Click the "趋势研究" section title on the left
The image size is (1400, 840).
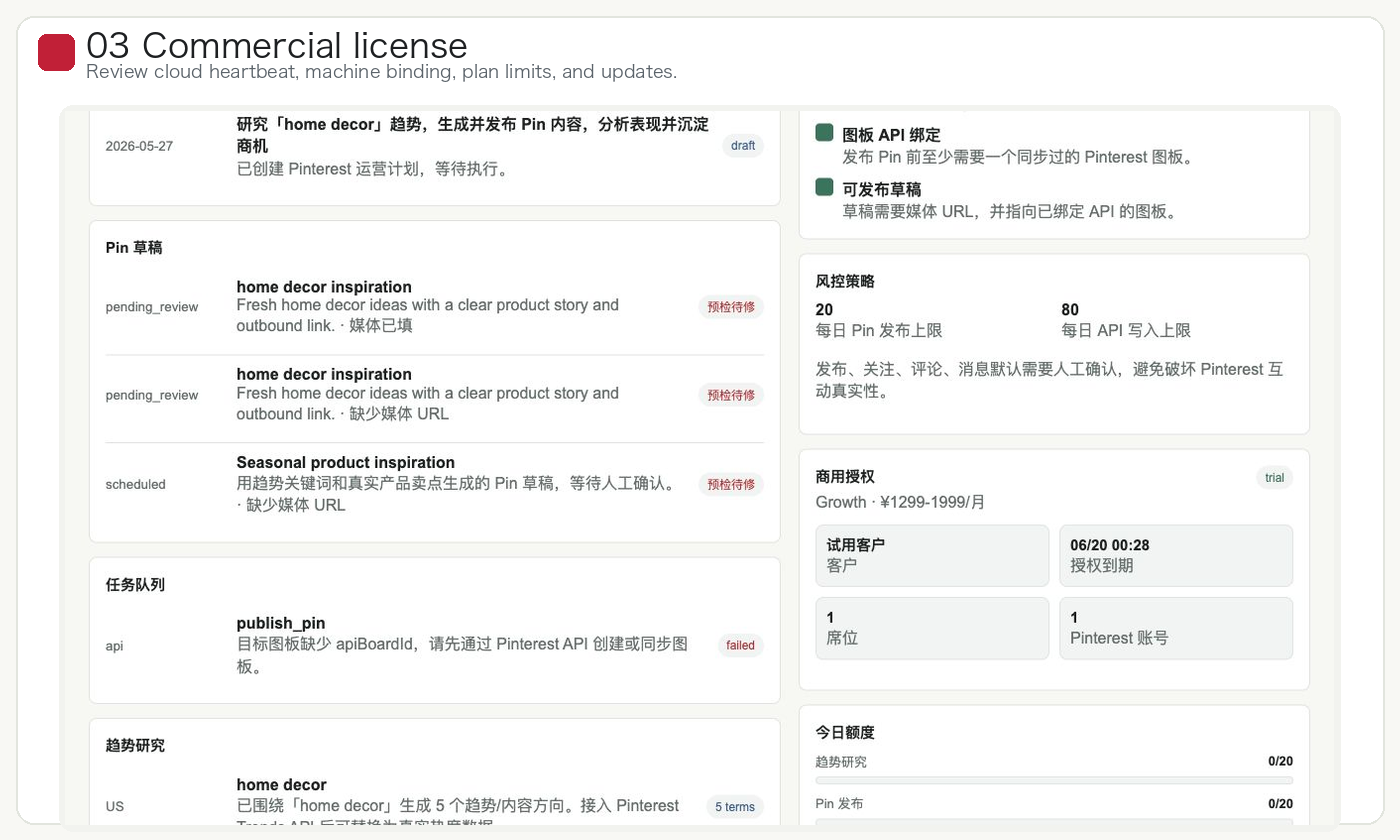click(x=135, y=746)
